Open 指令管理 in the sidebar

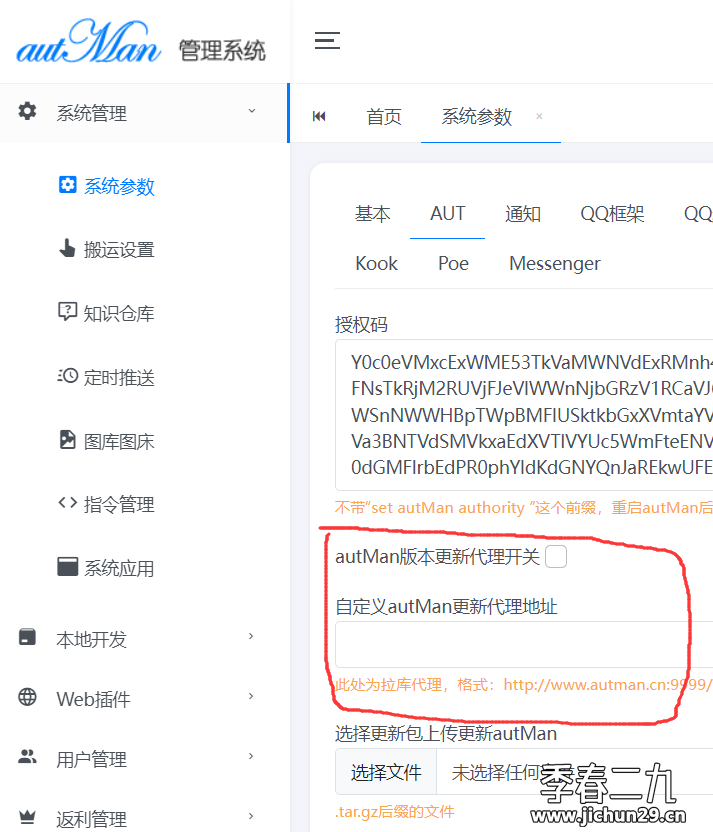click(x=119, y=504)
